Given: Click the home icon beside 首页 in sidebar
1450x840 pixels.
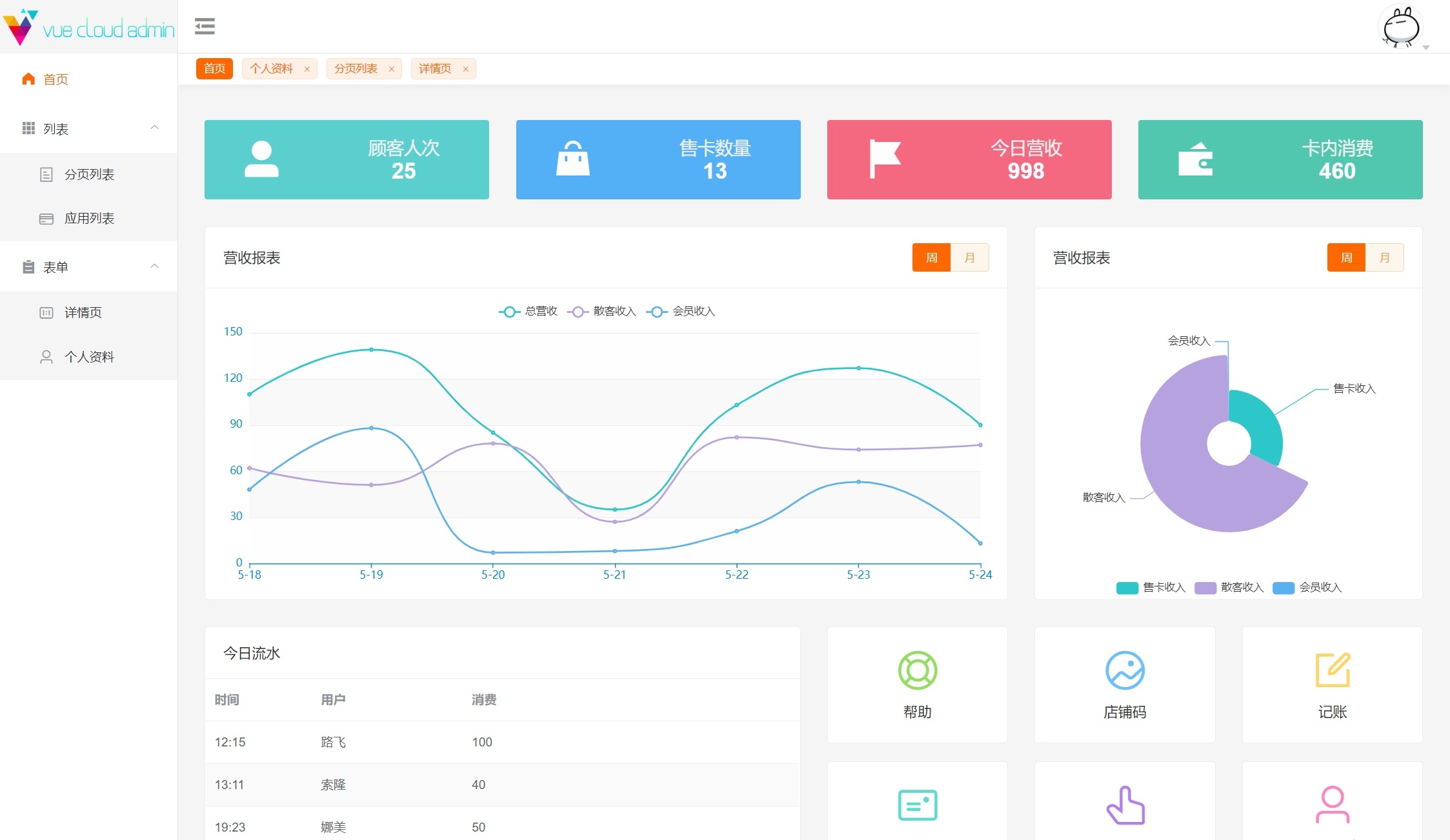Looking at the screenshot, I should click(28, 79).
